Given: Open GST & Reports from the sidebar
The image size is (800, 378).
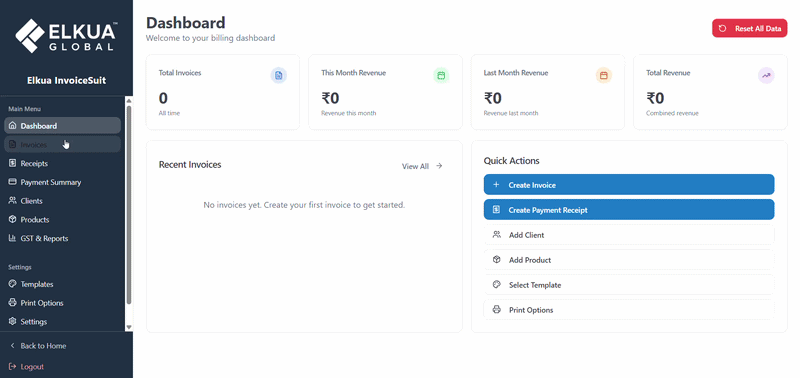Looking at the screenshot, I should point(62,238).
